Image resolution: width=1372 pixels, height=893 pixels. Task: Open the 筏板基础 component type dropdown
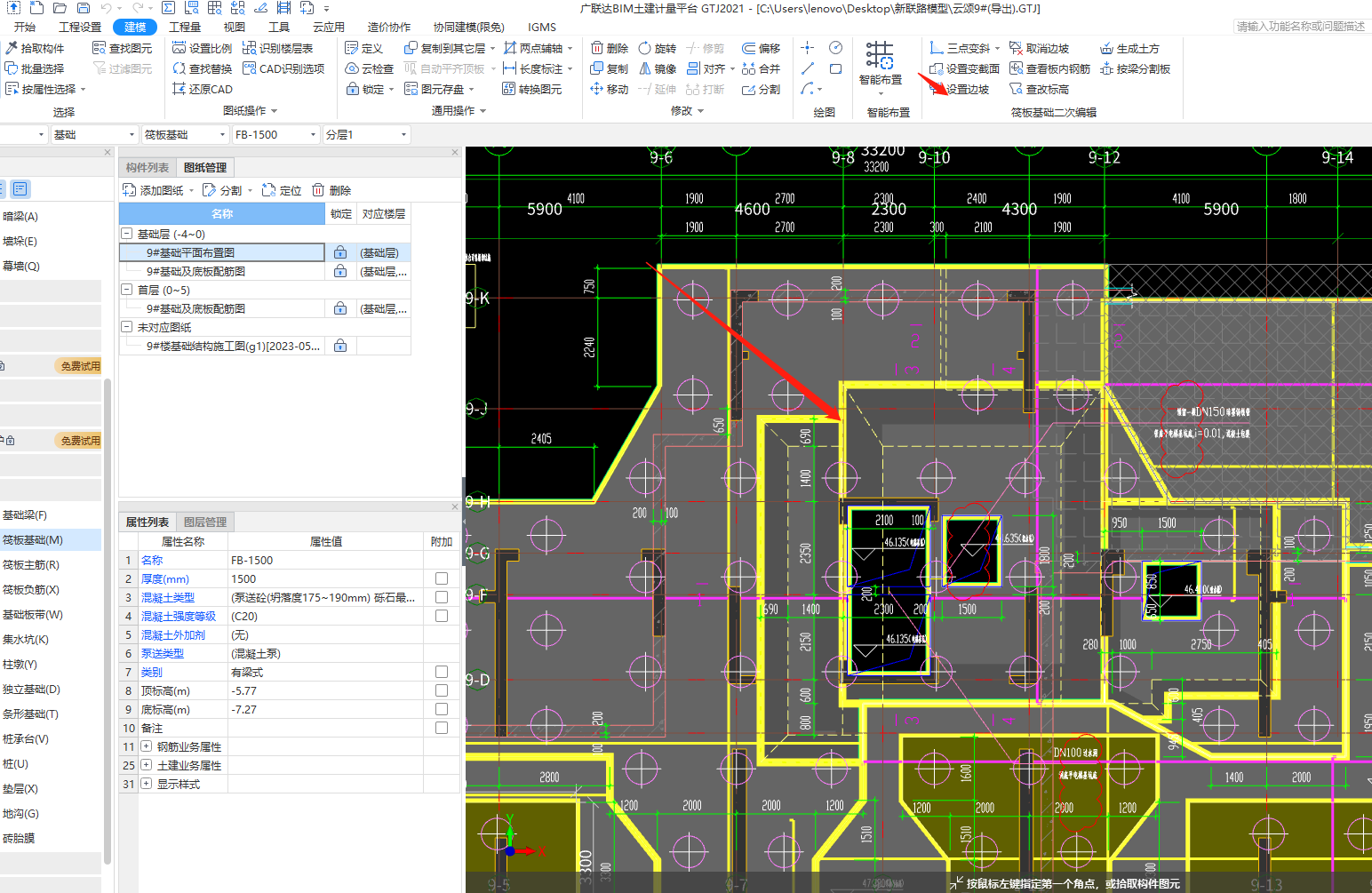pos(185,134)
